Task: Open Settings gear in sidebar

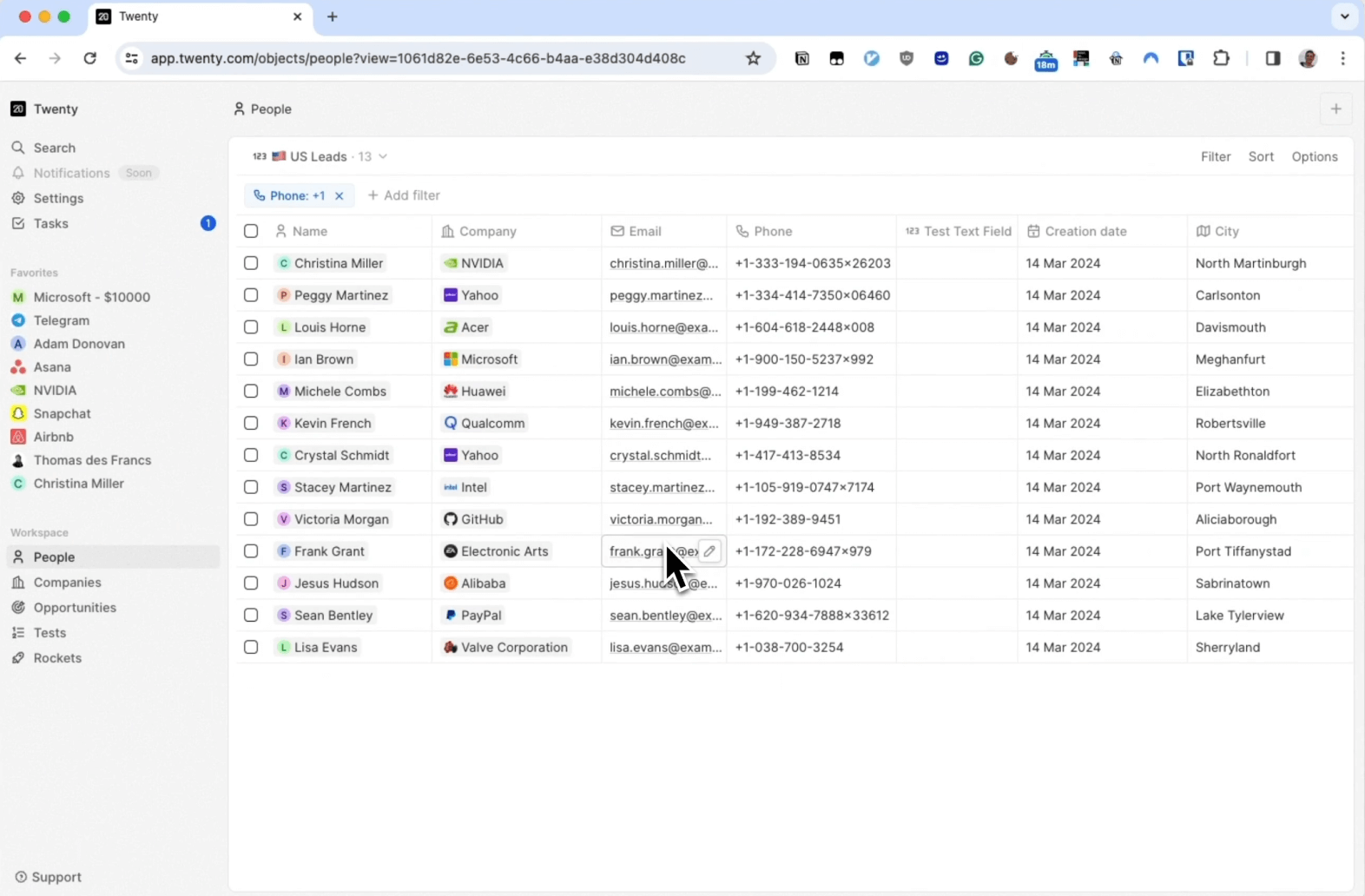Action: click(17, 198)
